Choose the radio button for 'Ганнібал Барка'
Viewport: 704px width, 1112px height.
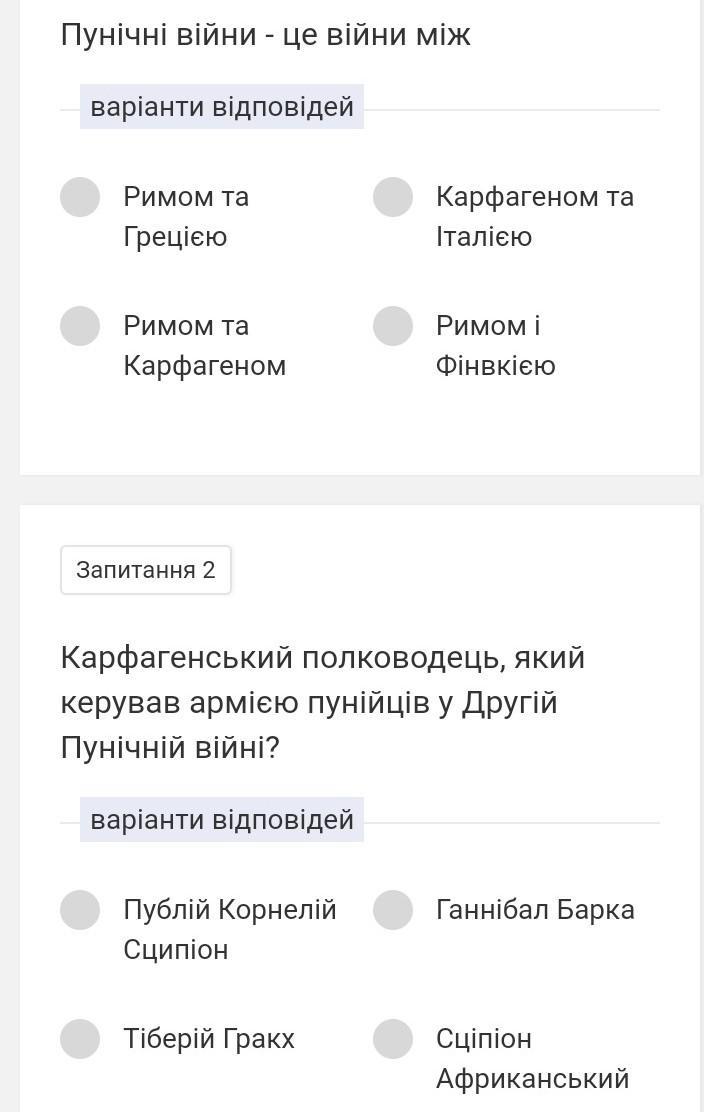pyautogui.click(x=393, y=910)
